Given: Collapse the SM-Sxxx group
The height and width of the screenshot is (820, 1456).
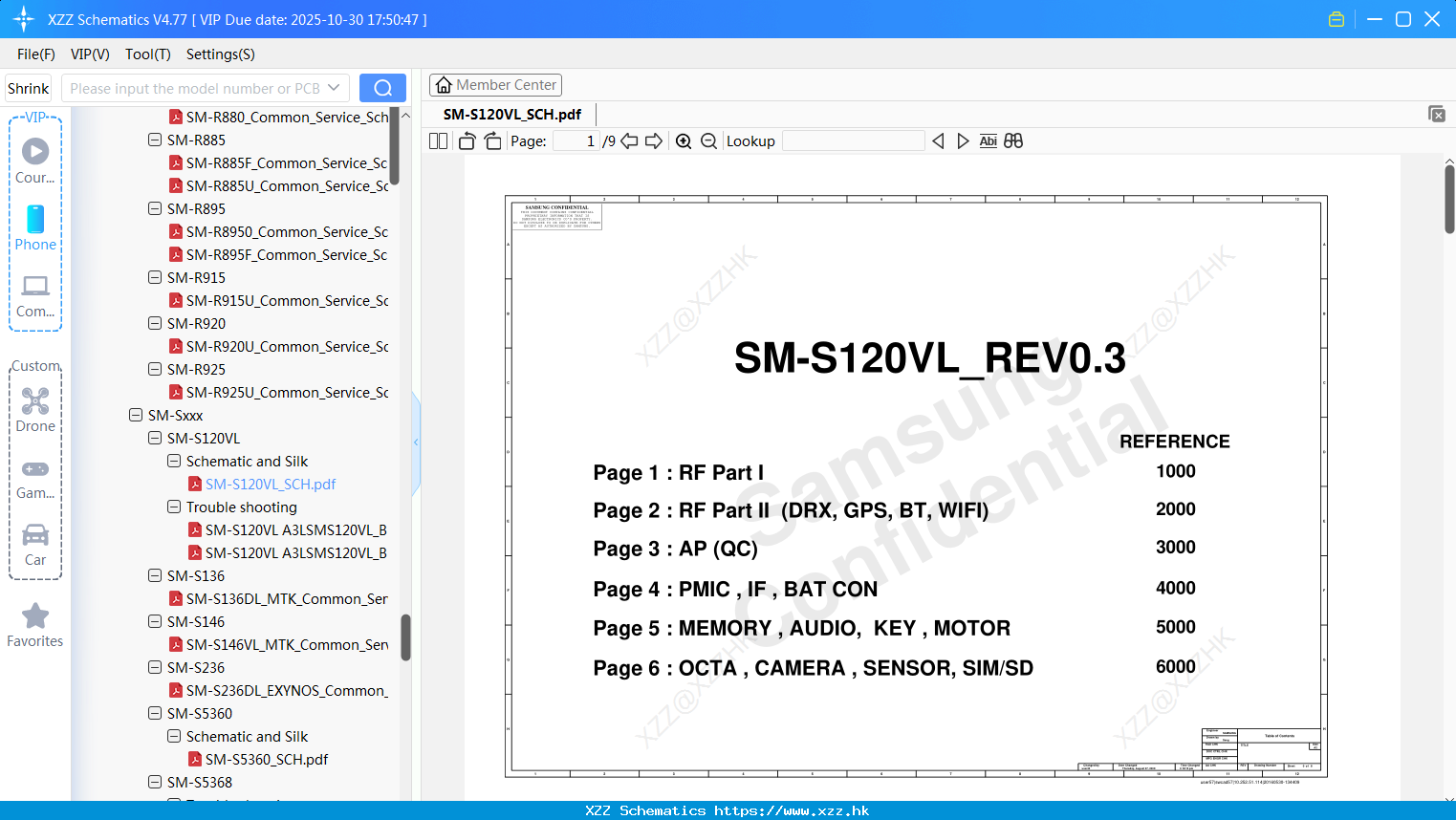Looking at the screenshot, I should point(136,415).
